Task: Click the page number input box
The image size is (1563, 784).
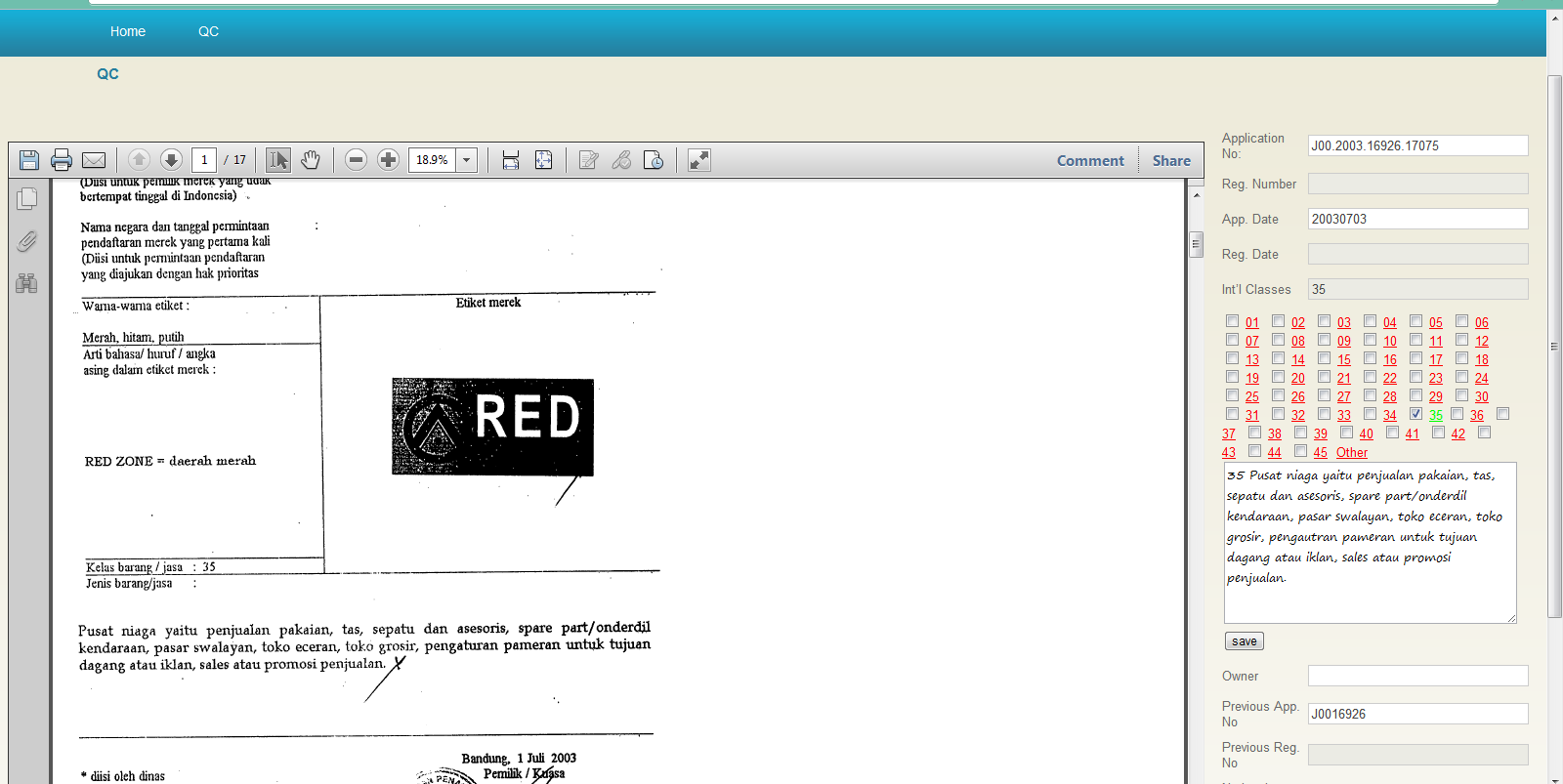Action: click(204, 160)
